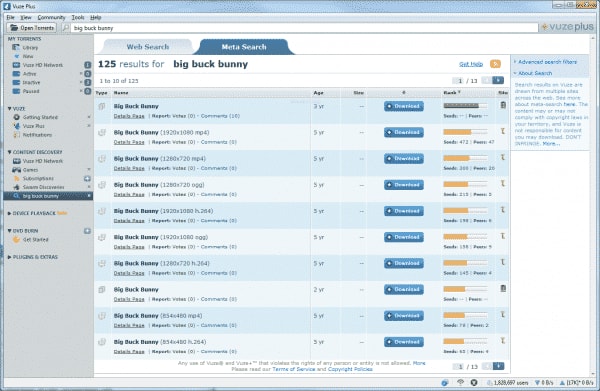600x391 pixels.
Task: Click the Open Torrents button
Action: coord(32,28)
